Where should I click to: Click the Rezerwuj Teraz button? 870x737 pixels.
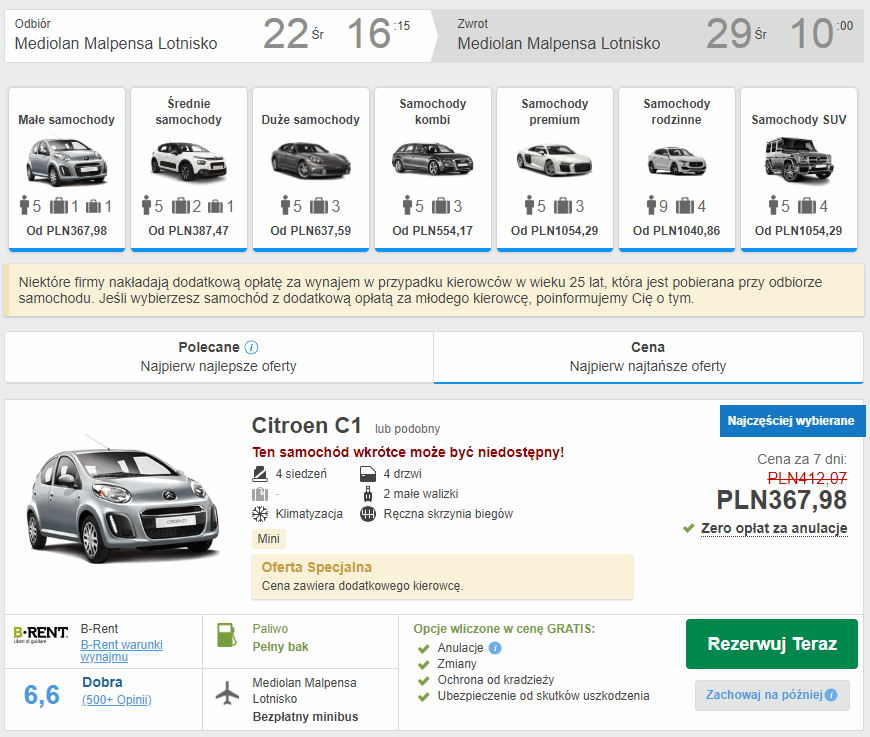coord(772,644)
